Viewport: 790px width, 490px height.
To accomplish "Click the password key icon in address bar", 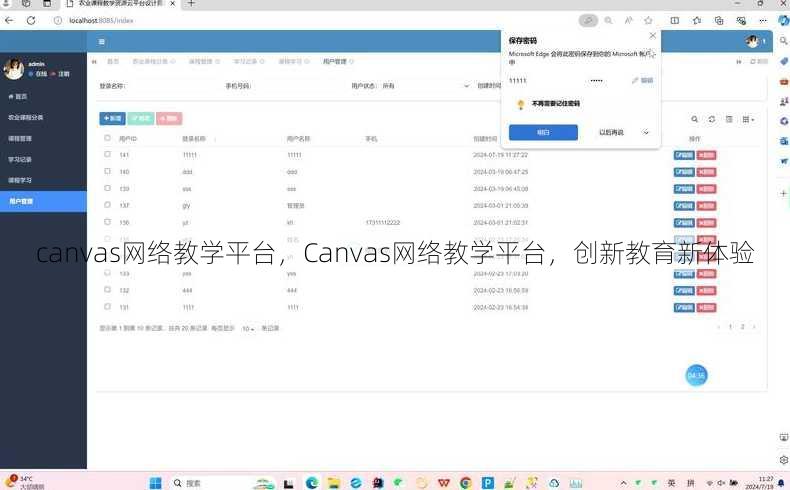I will (x=588, y=20).
